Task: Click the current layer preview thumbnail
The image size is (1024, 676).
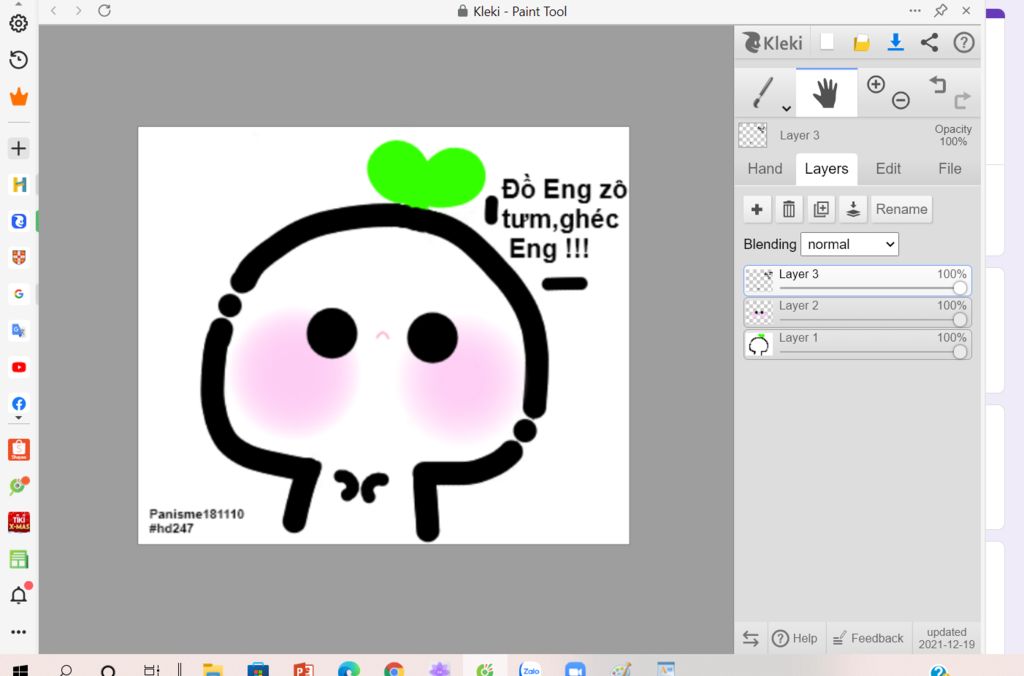Action: coord(752,135)
